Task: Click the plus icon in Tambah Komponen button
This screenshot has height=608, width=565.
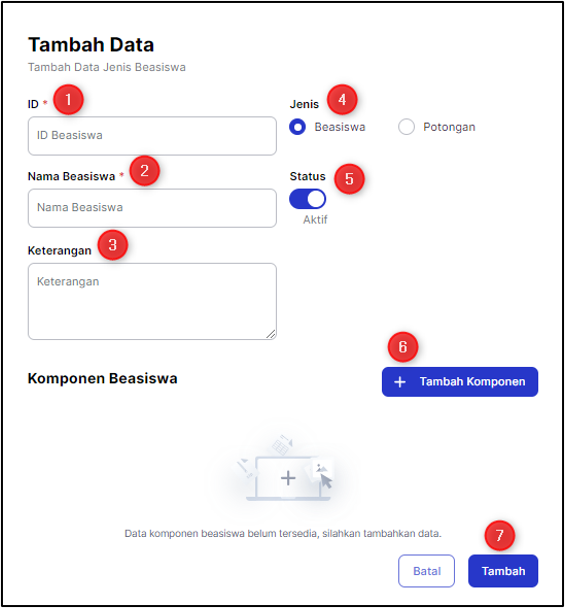Action: click(x=400, y=382)
